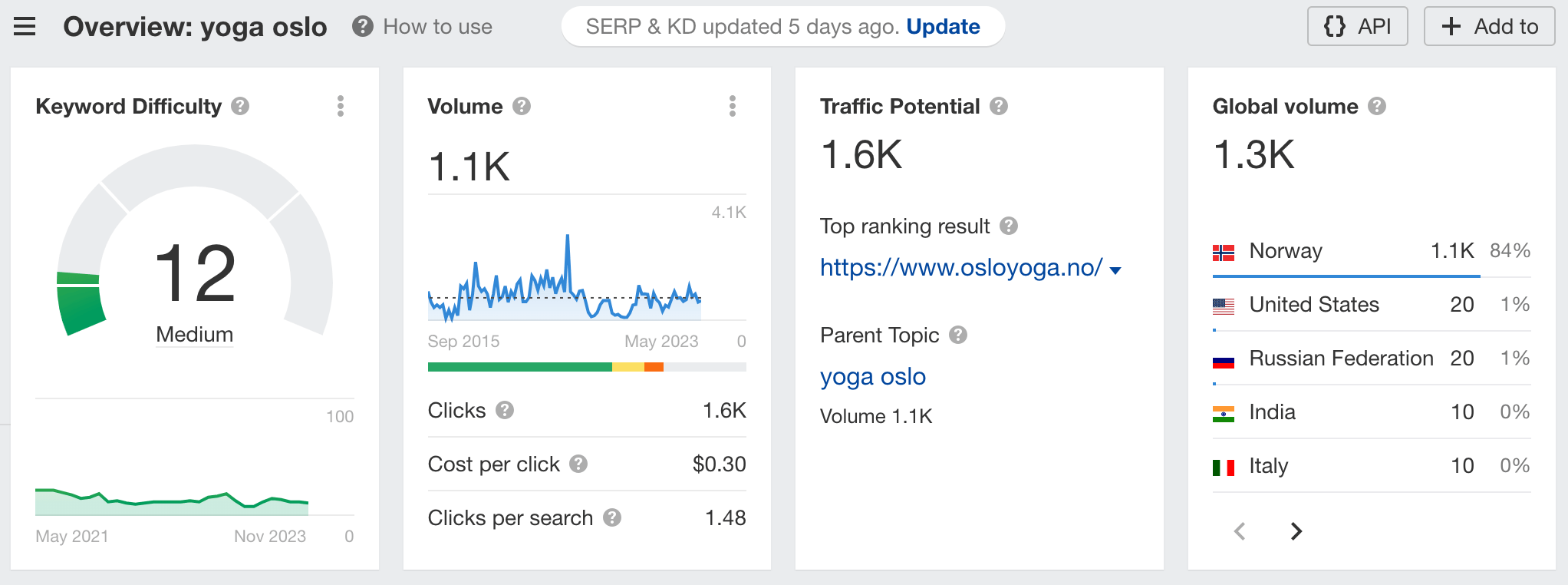Open the hamburger menu icon
1568x585 pixels.
(25, 27)
